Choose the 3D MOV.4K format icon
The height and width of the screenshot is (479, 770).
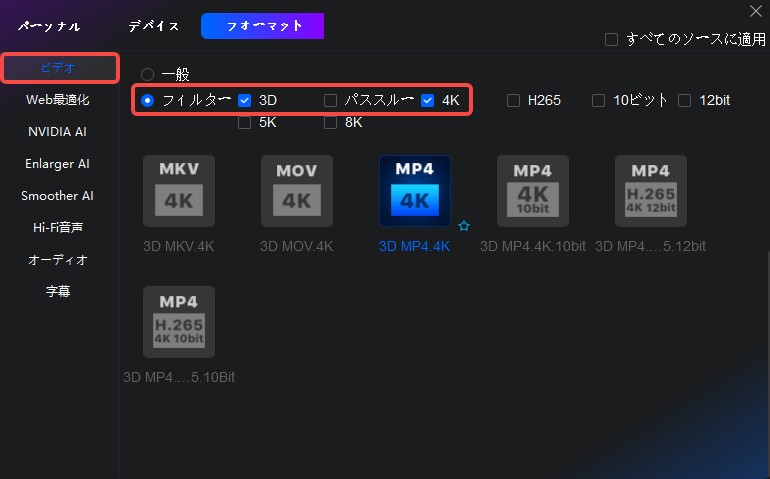(x=297, y=191)
